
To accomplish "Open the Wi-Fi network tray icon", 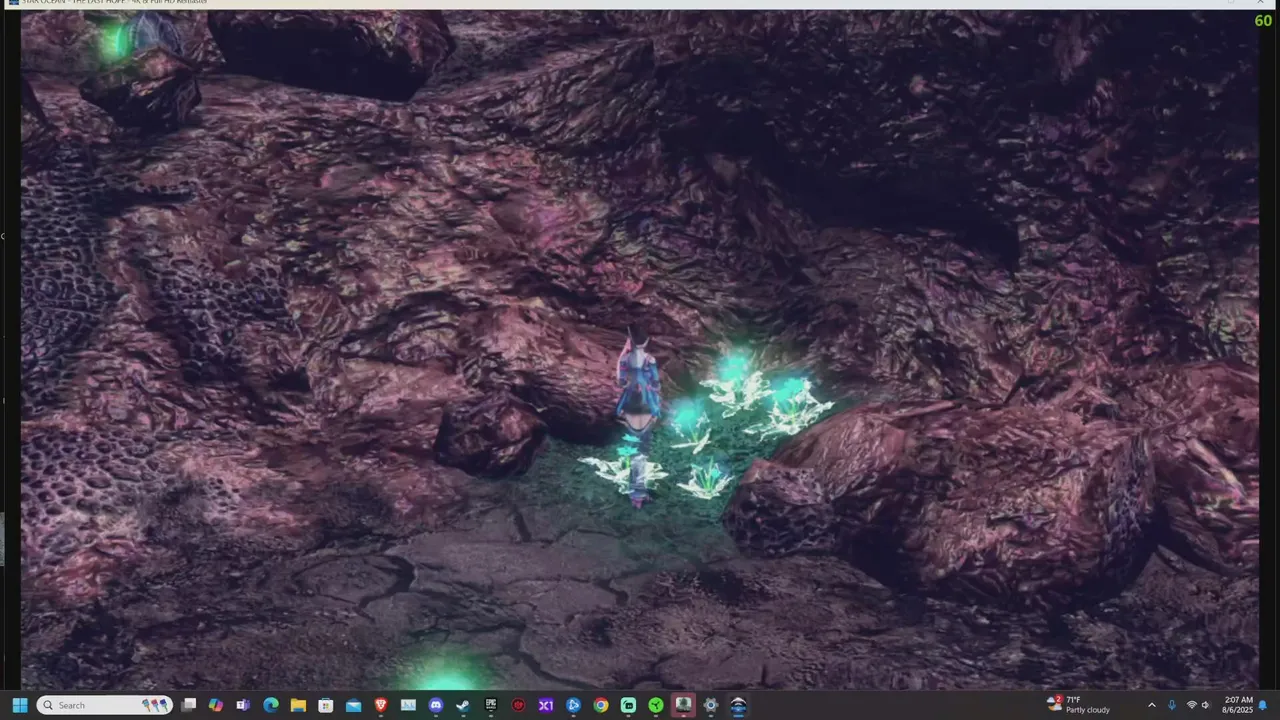I will point(1191,705).
